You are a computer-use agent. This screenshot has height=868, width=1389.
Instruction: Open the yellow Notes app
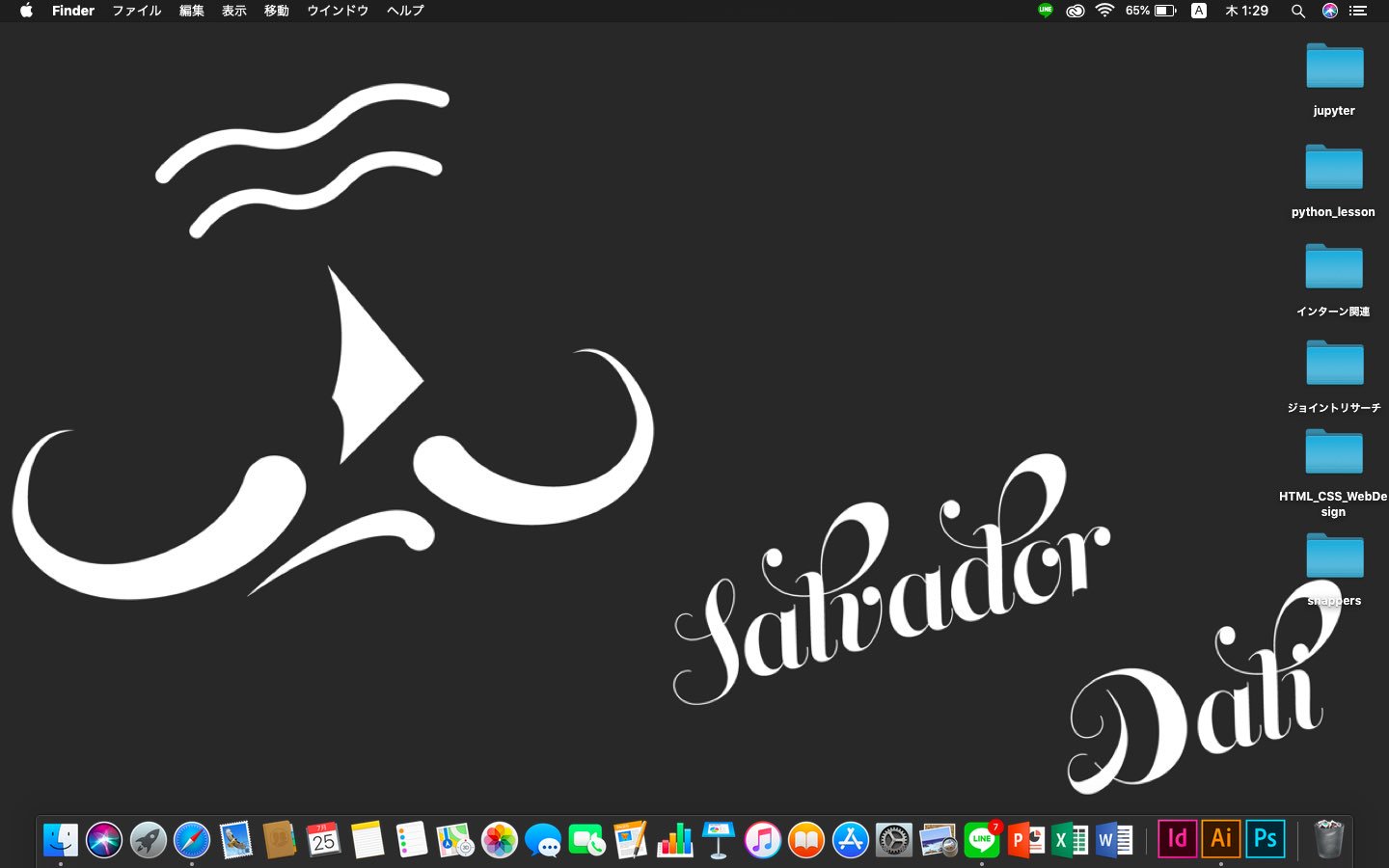tap(368, 840)
